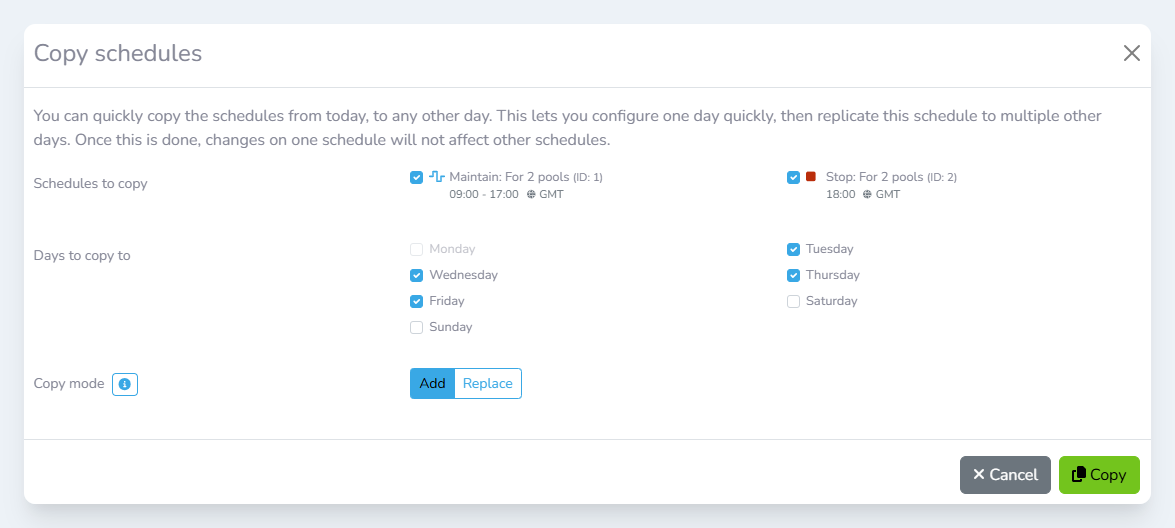This screenshot has width=1175, height=528.
Task: Click the globe icon beside 09:00 - 17:00
Action: tap(531, 195)
